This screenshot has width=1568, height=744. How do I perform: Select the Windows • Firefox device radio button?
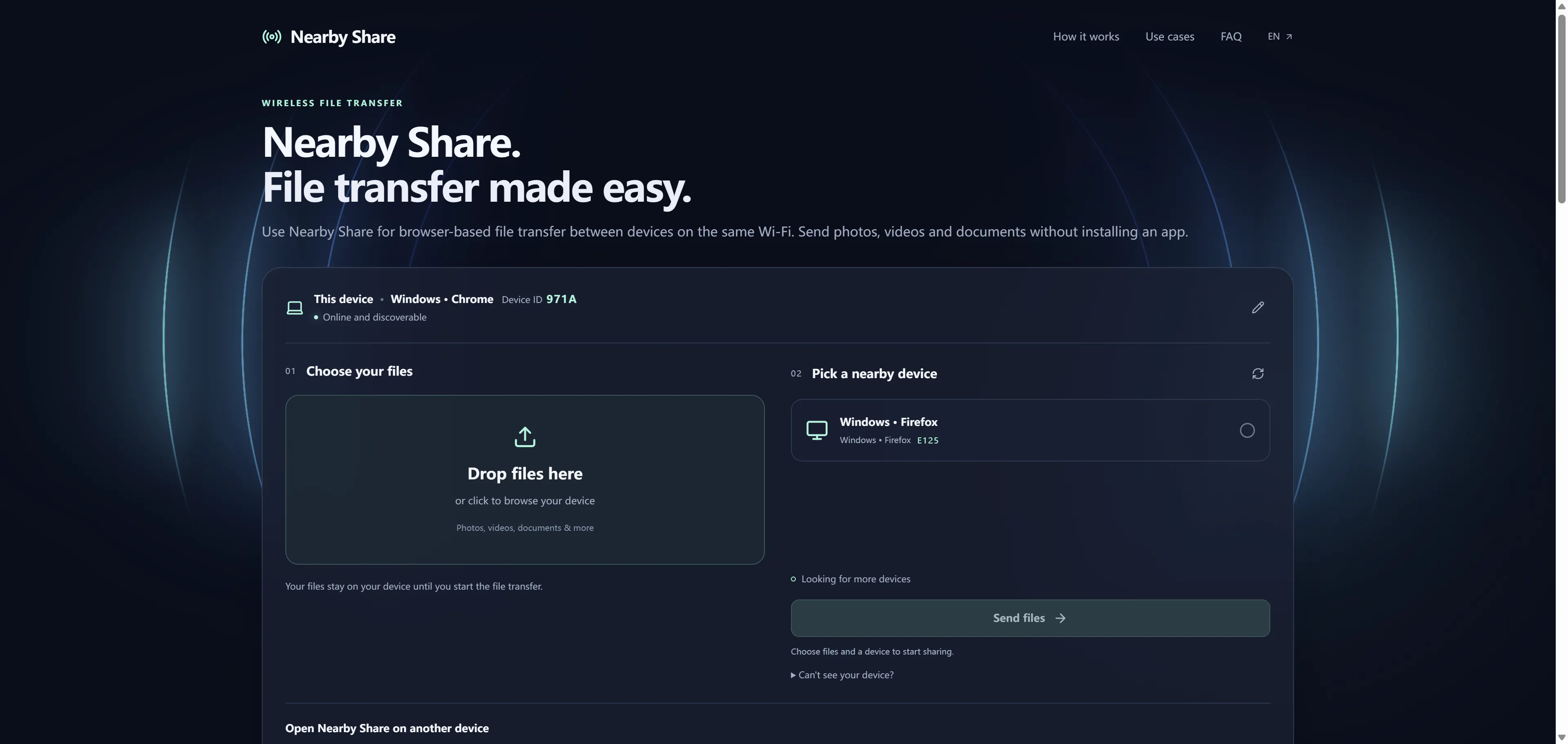click(1247, 430)
